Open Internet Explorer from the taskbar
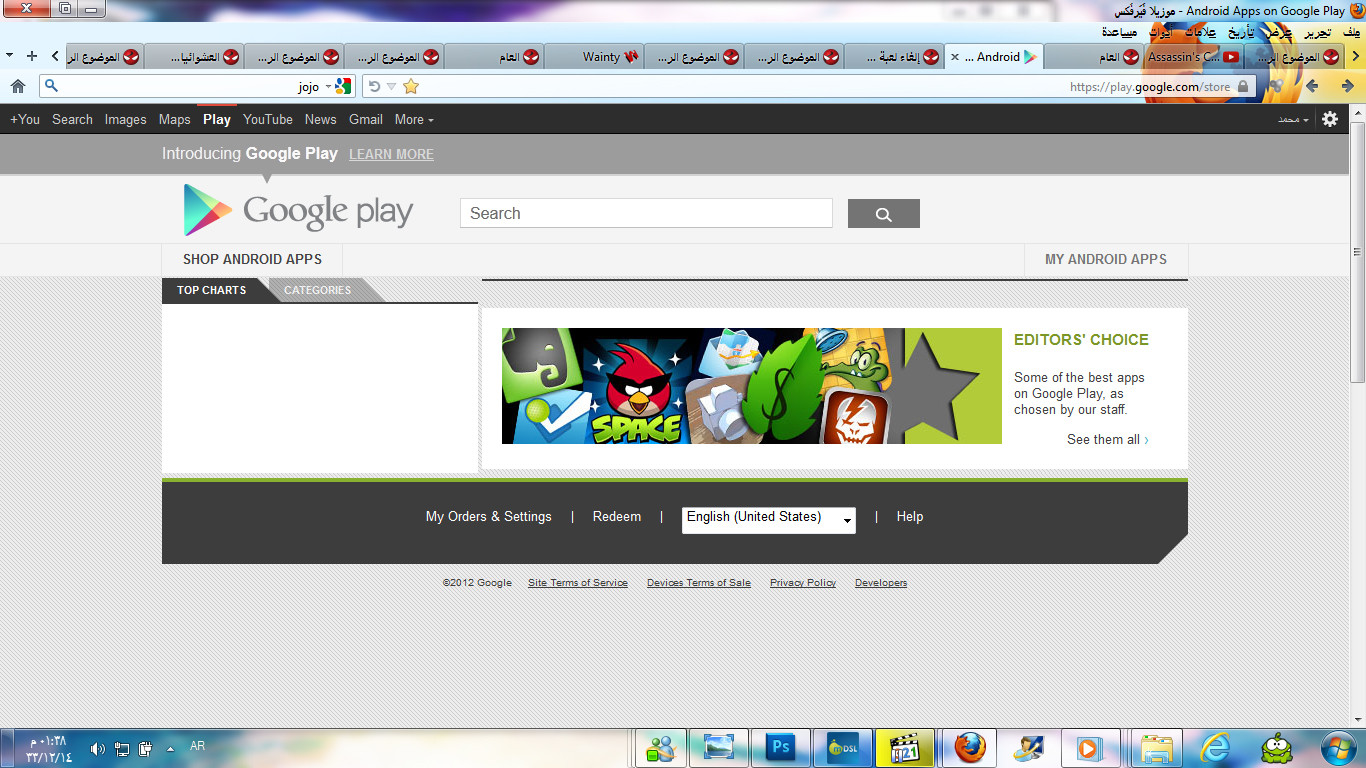 [1215, 747]
